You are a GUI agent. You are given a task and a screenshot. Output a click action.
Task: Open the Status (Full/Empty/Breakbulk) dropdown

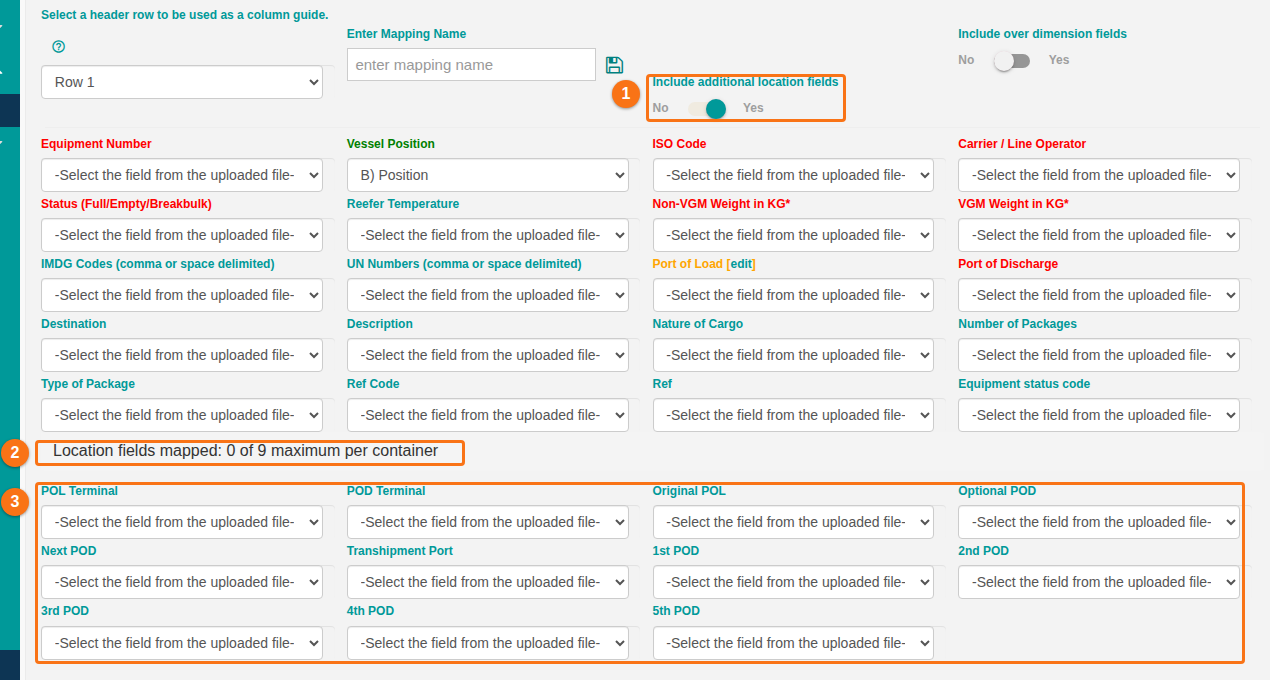coord(182,235)
